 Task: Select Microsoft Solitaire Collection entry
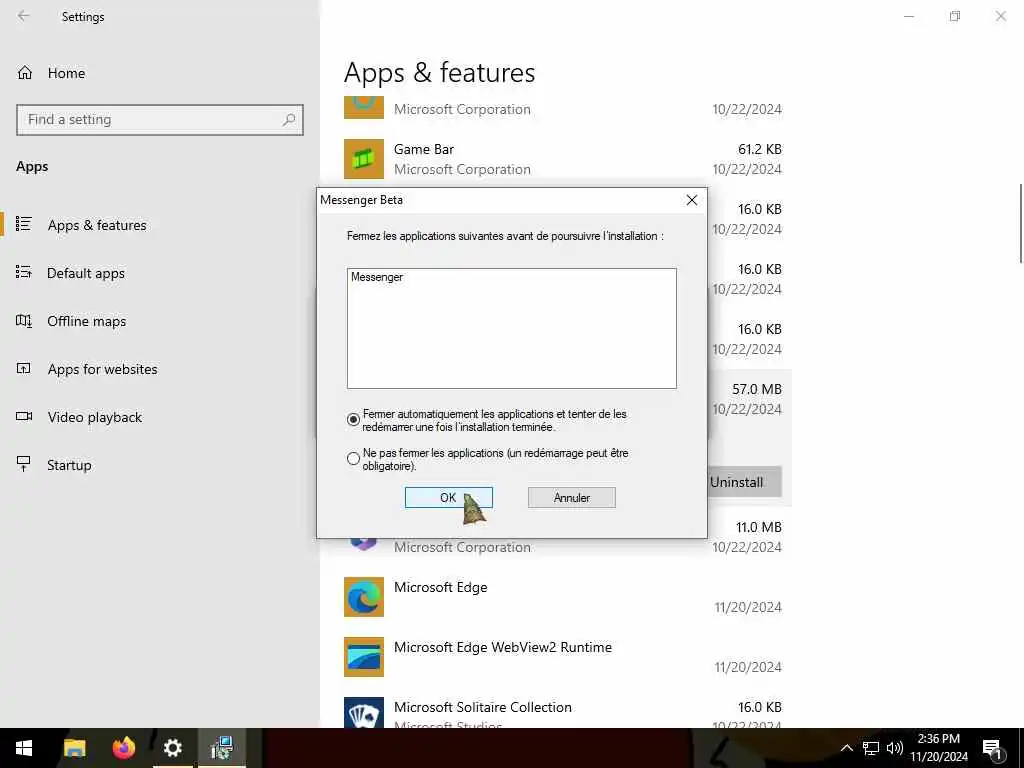(563, 713)
